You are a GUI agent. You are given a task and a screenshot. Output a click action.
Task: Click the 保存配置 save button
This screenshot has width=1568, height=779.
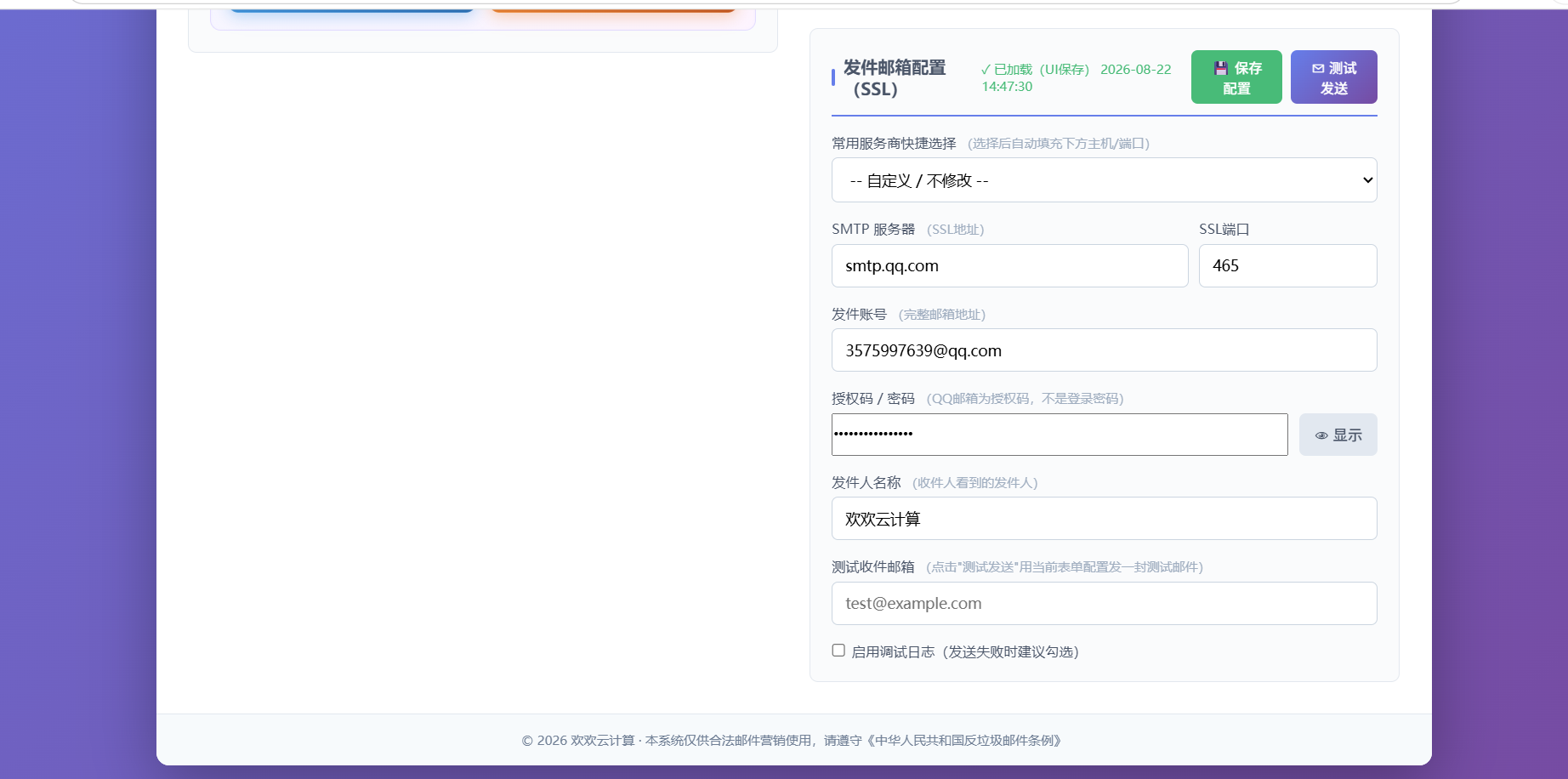(x=1236, y=77)
